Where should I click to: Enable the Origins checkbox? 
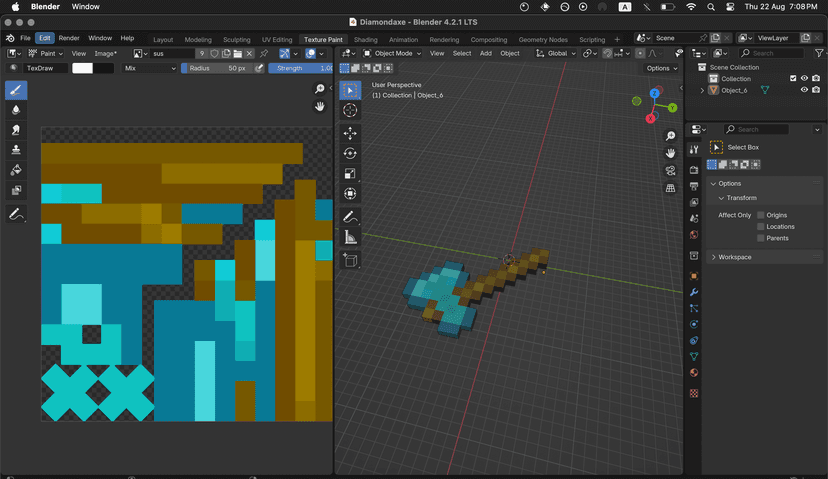761,215
